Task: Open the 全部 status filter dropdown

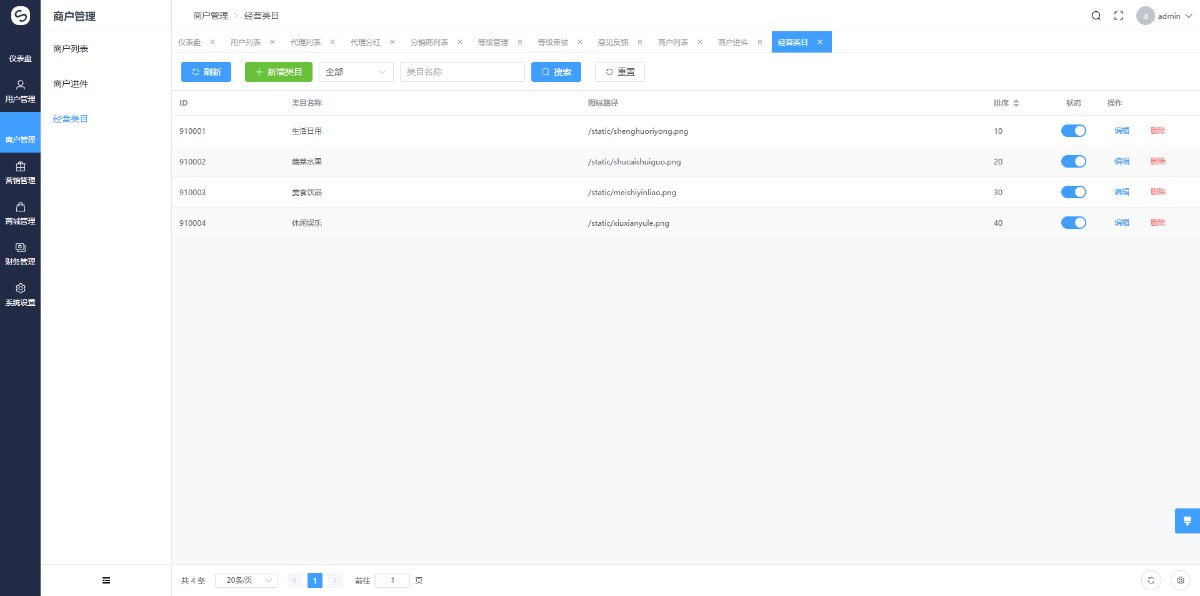Action: tap(356, 72)
